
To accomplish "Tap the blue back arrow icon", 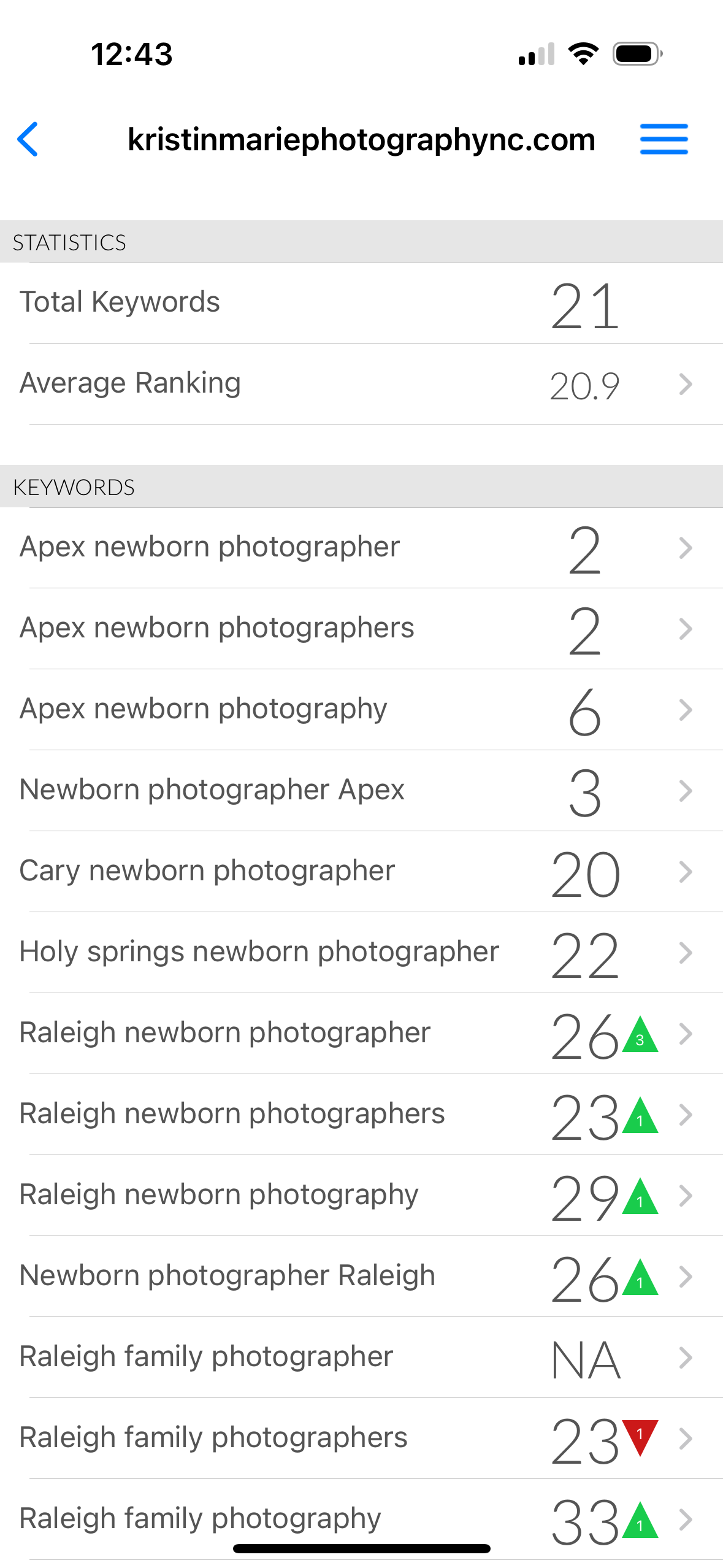I will (28, 139).
